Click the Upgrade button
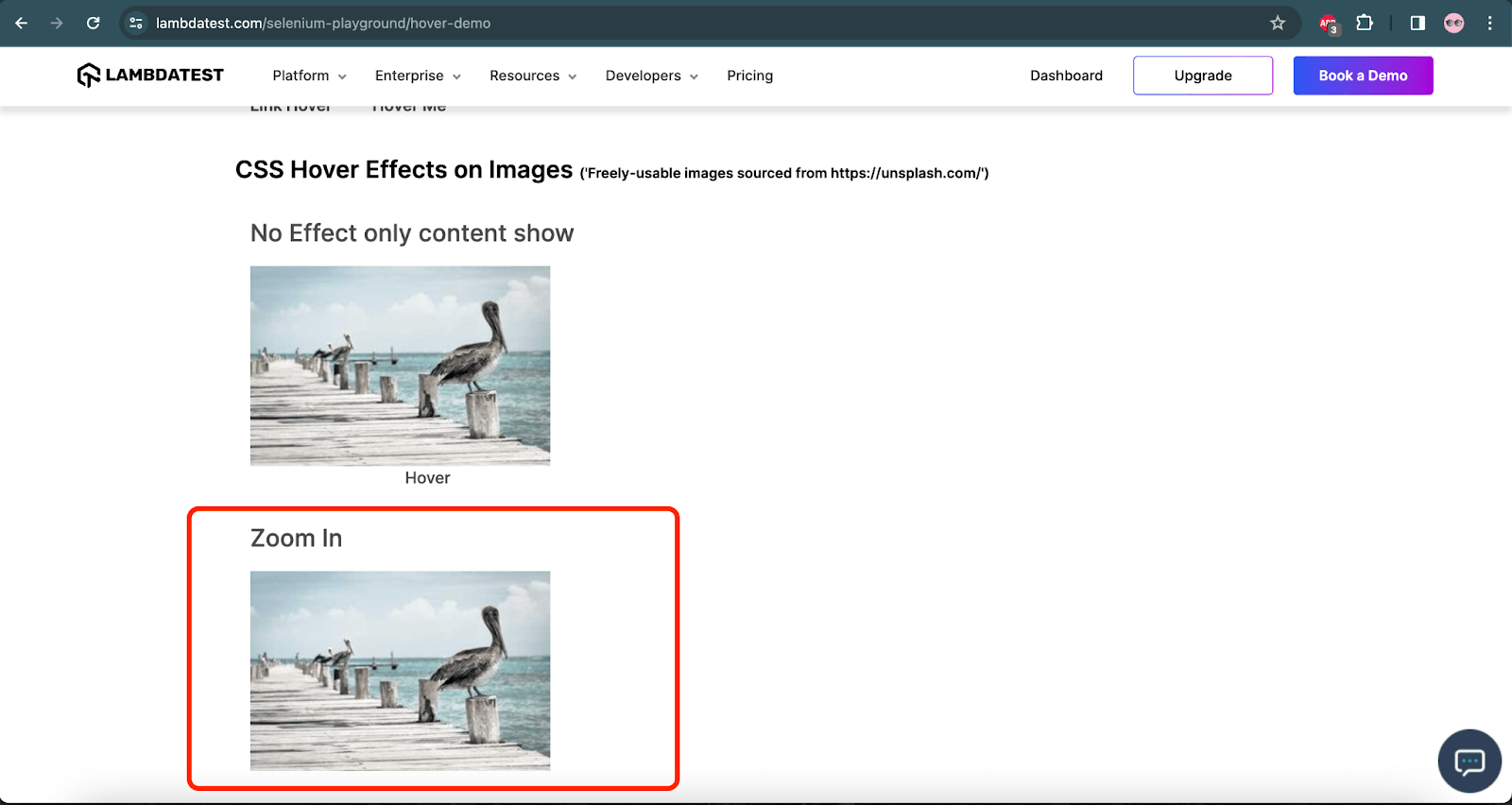Viewport: 1512px width, 805px height. coord(1203,76)
